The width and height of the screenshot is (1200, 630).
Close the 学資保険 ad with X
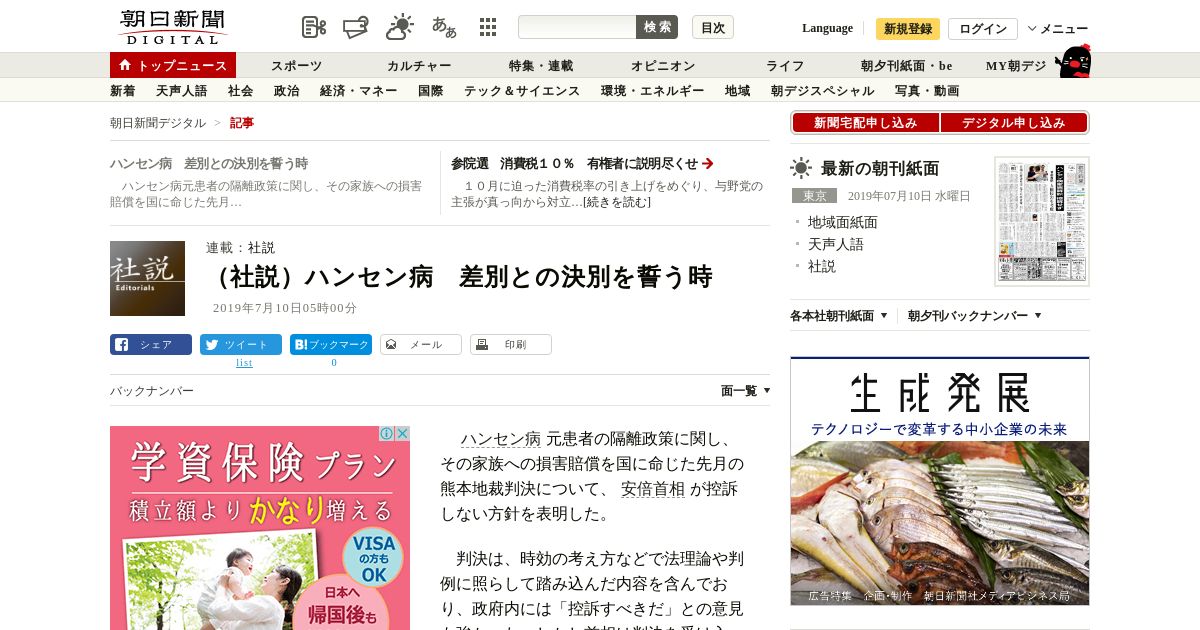click(402, 434)
